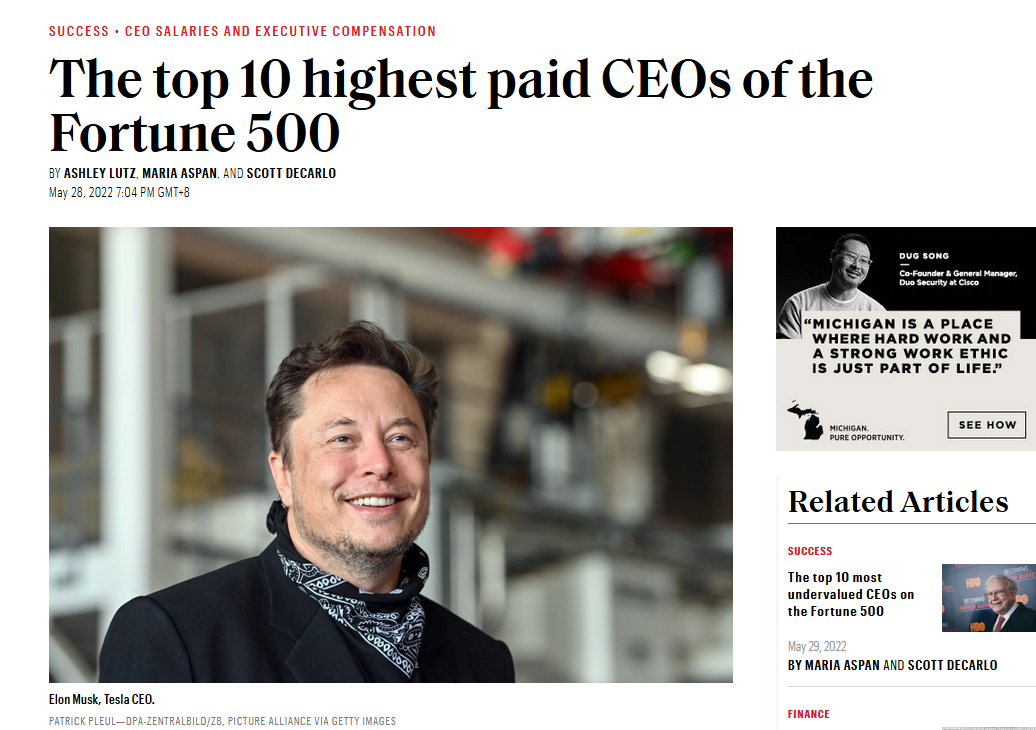Image resolution: width=1036 pixels, height=730 pixels.
Task: Click the Michigan state silhouette logo icon
Action: pos(806,420)
